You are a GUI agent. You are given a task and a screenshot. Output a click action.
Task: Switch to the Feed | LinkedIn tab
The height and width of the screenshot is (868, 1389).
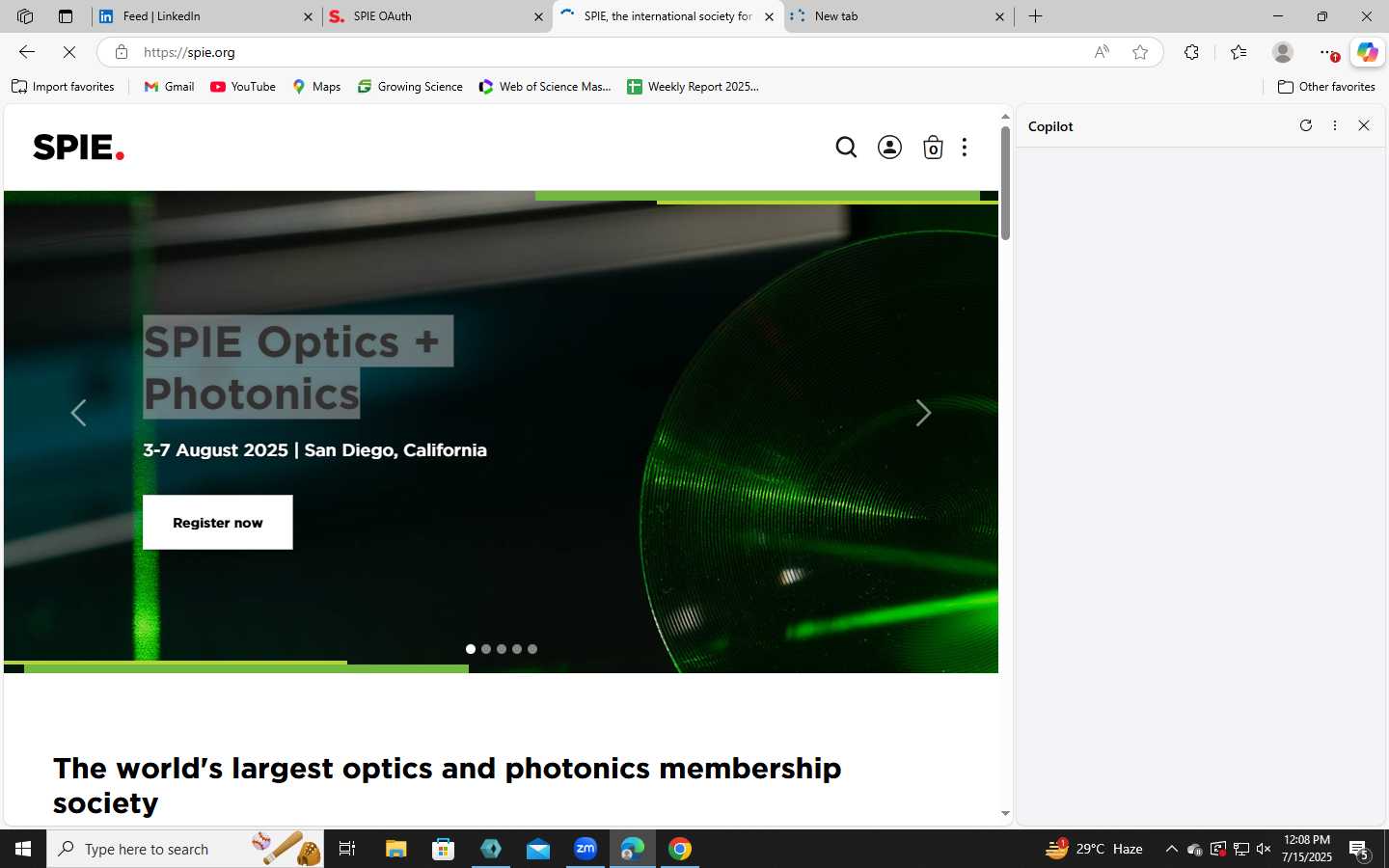pyautogui.click(x=206, y=16)
